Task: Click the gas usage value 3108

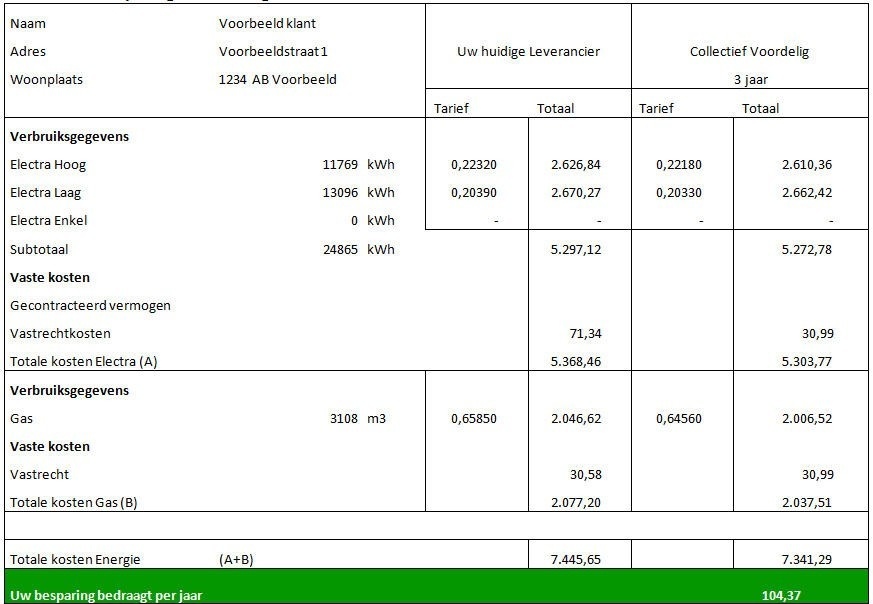Action: tap(343, 418)
